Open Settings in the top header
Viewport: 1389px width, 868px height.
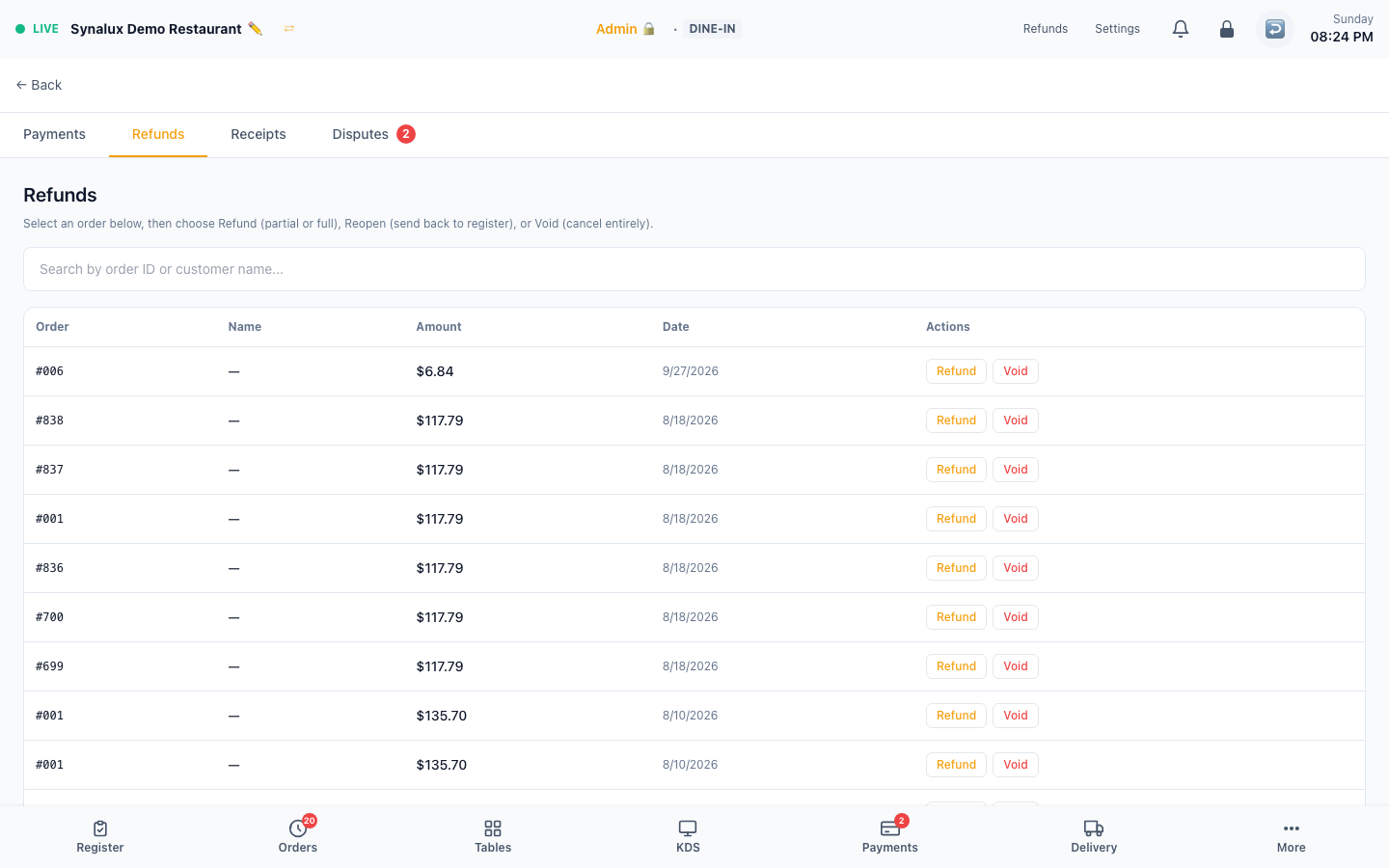[1117, 29]
